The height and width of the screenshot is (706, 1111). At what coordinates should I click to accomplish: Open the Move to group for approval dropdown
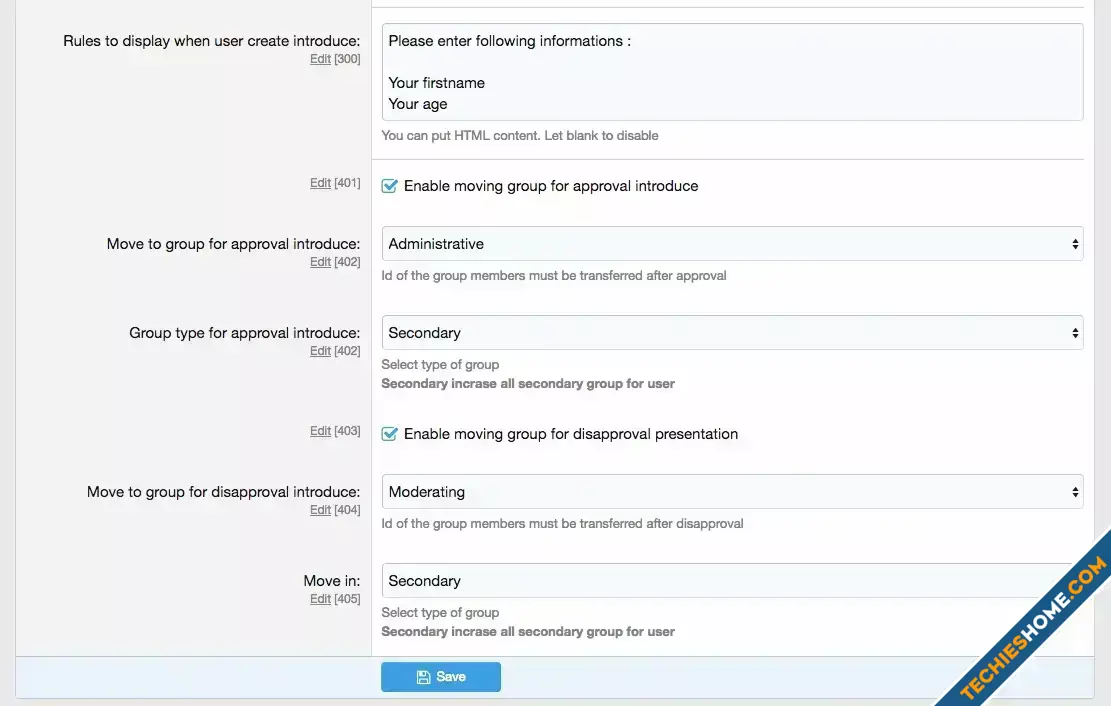tap(732, 244)
